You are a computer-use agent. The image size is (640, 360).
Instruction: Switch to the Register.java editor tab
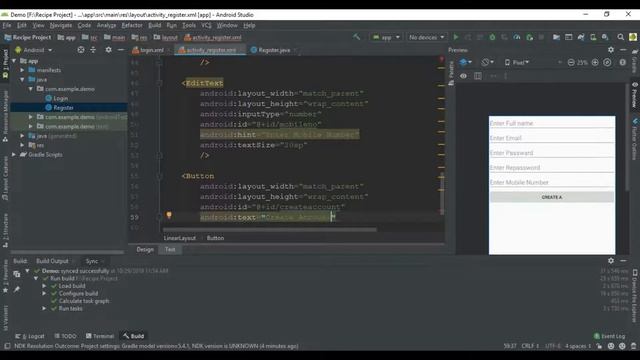click(273, 50)
